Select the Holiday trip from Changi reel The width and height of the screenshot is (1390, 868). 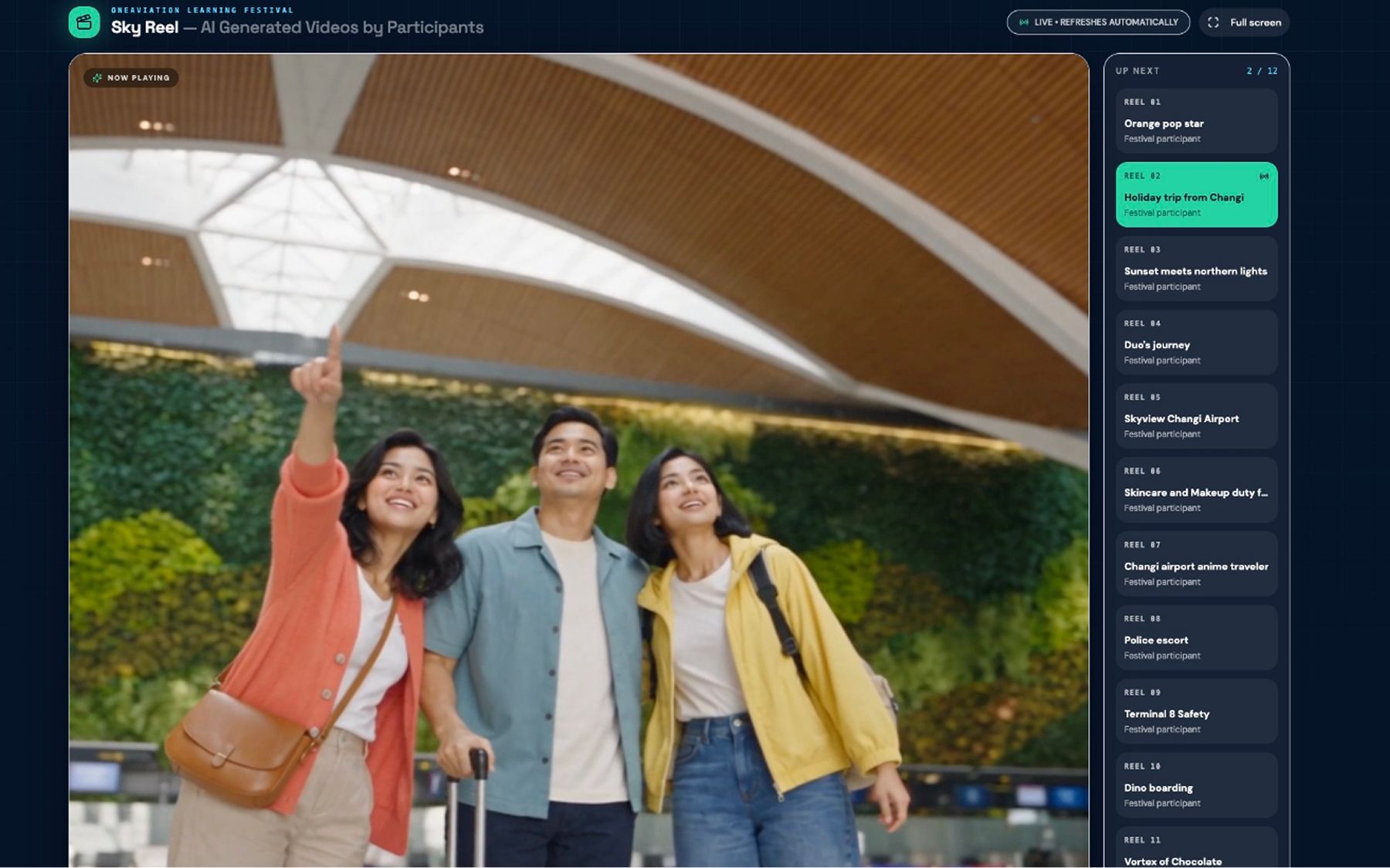(1196, 195)
